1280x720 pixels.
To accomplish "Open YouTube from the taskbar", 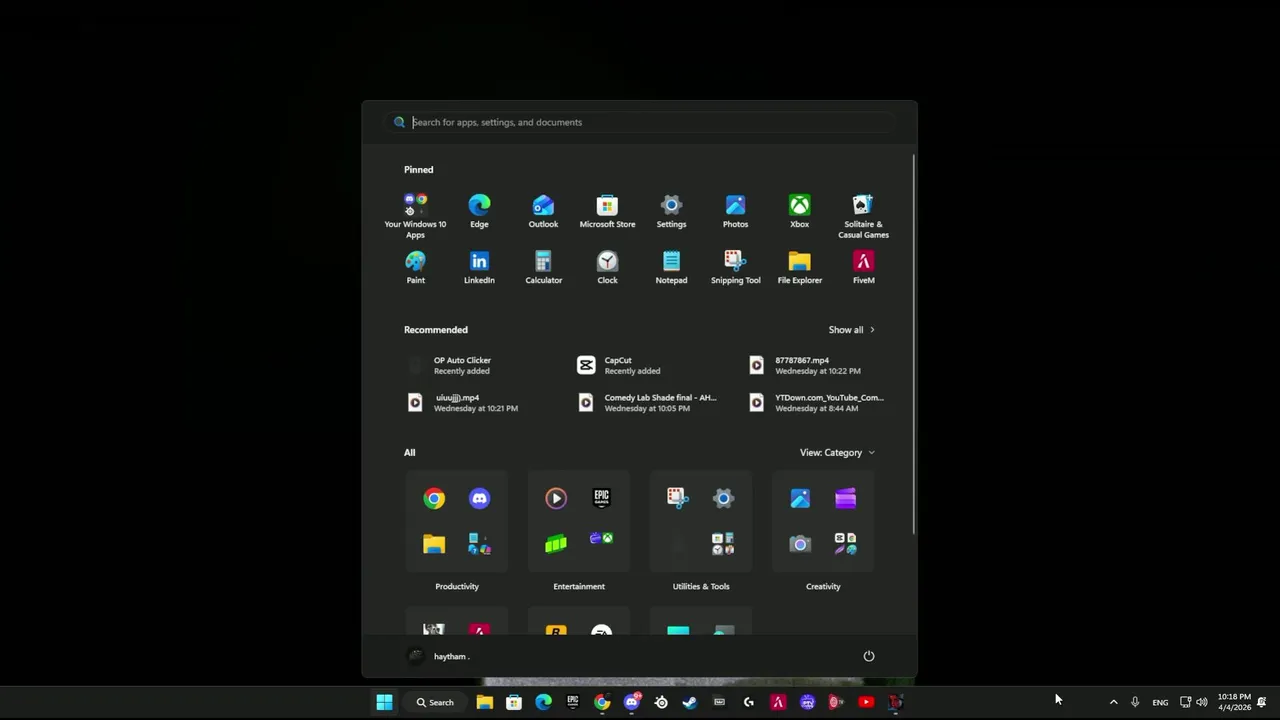I will click(866, 702).
